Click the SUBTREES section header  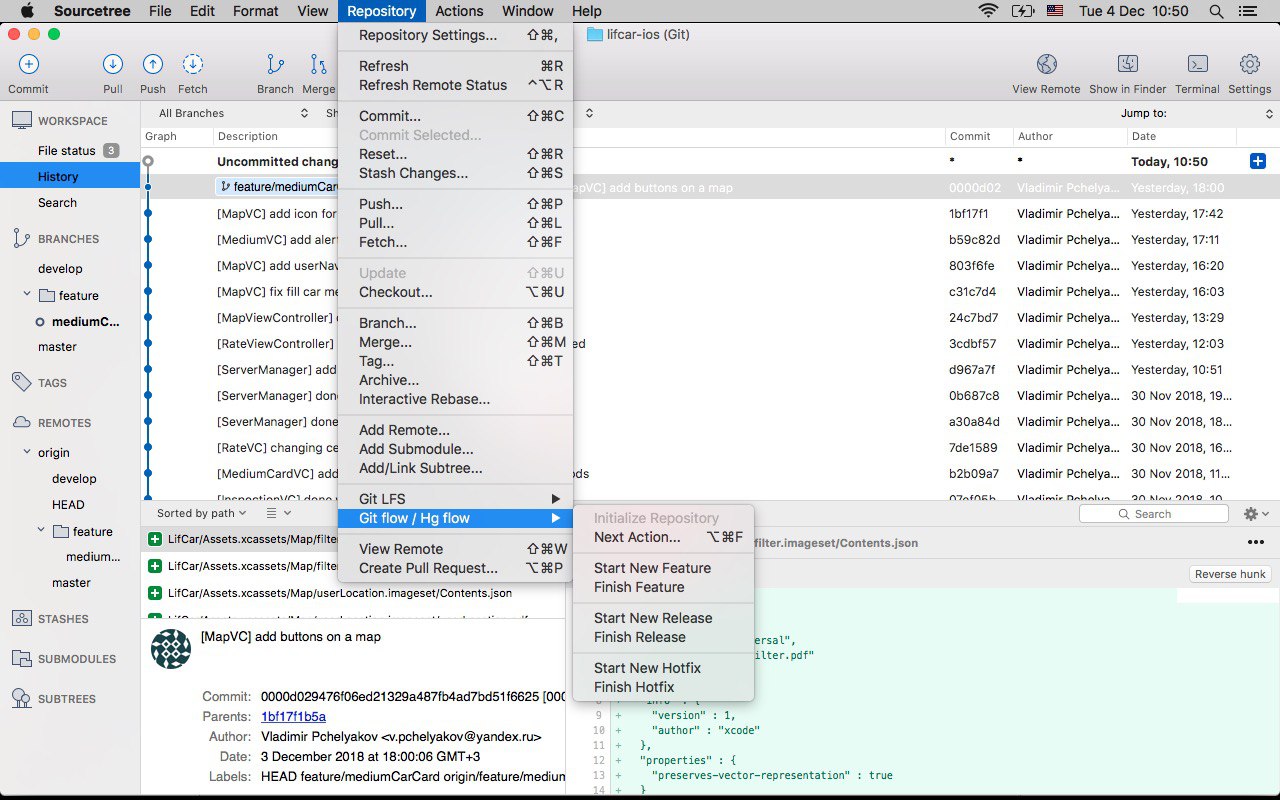[x=67, y=699]
